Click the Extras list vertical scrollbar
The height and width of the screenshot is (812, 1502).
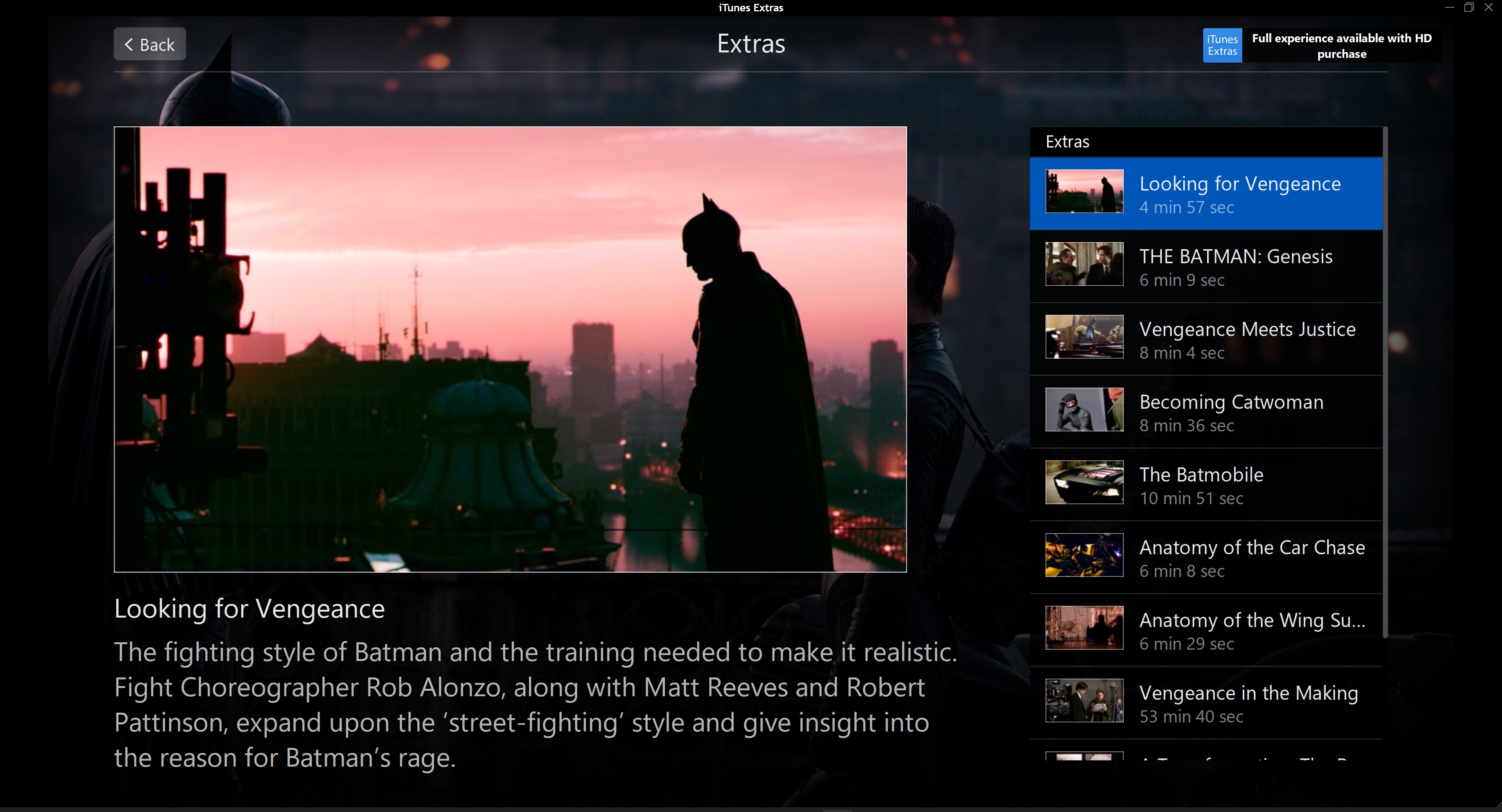[x=1385, y=382]
